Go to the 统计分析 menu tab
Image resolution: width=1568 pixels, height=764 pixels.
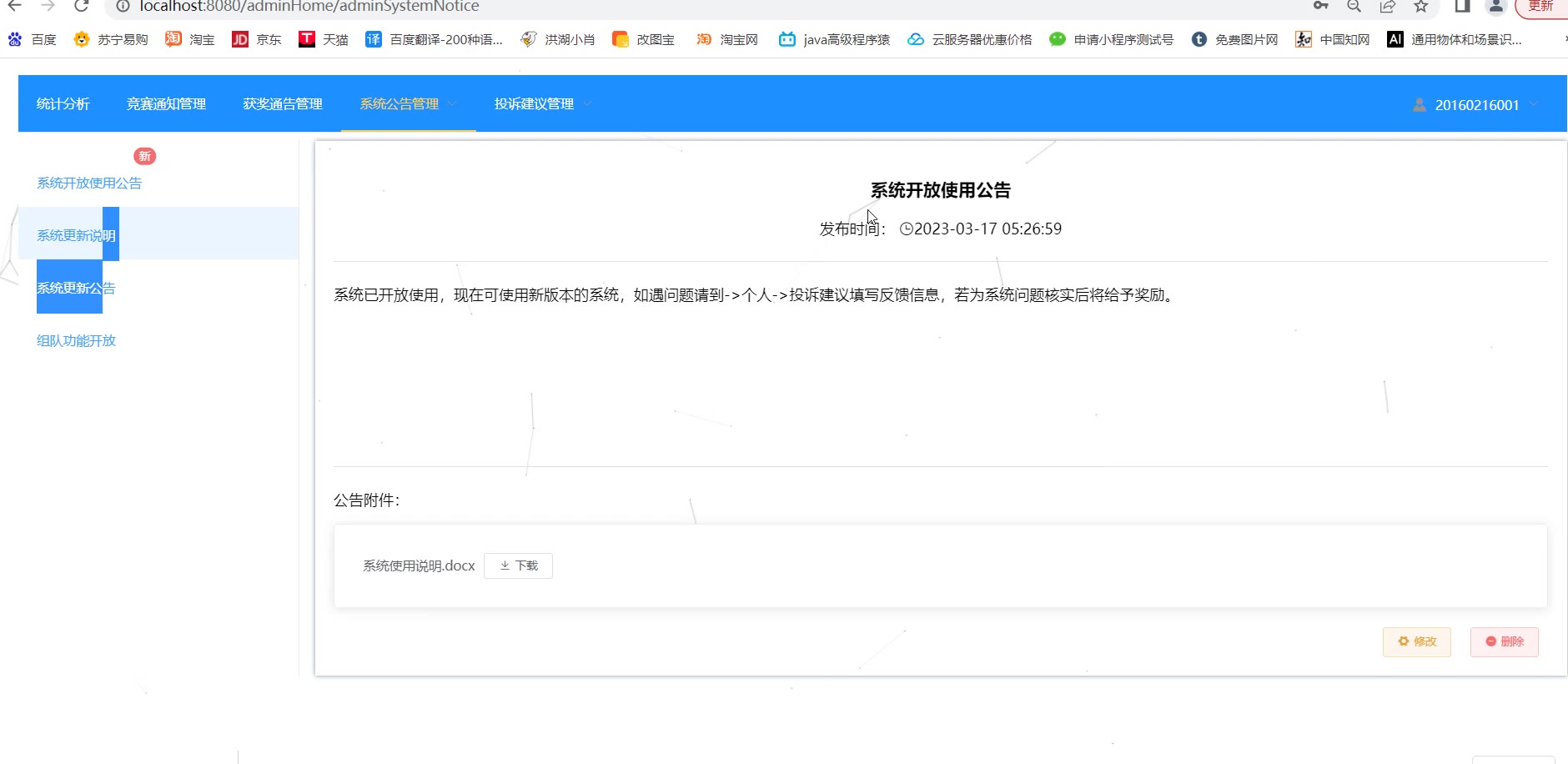[63, 103]
